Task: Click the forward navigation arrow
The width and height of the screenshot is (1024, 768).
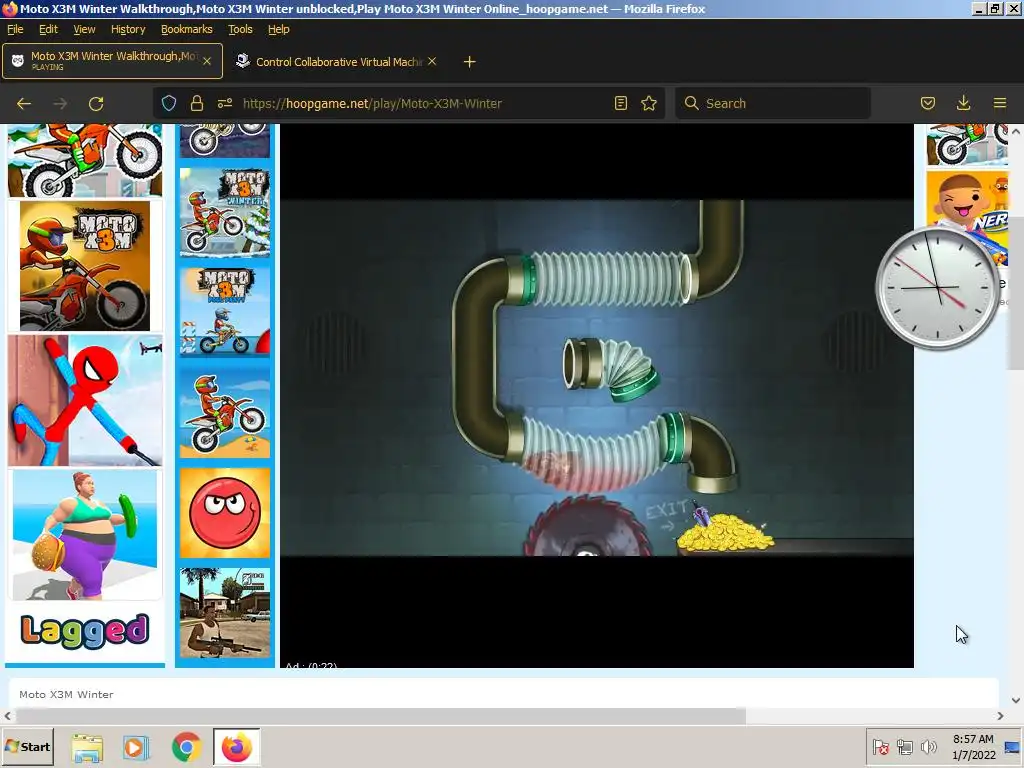Action: (x=60, y=104)
